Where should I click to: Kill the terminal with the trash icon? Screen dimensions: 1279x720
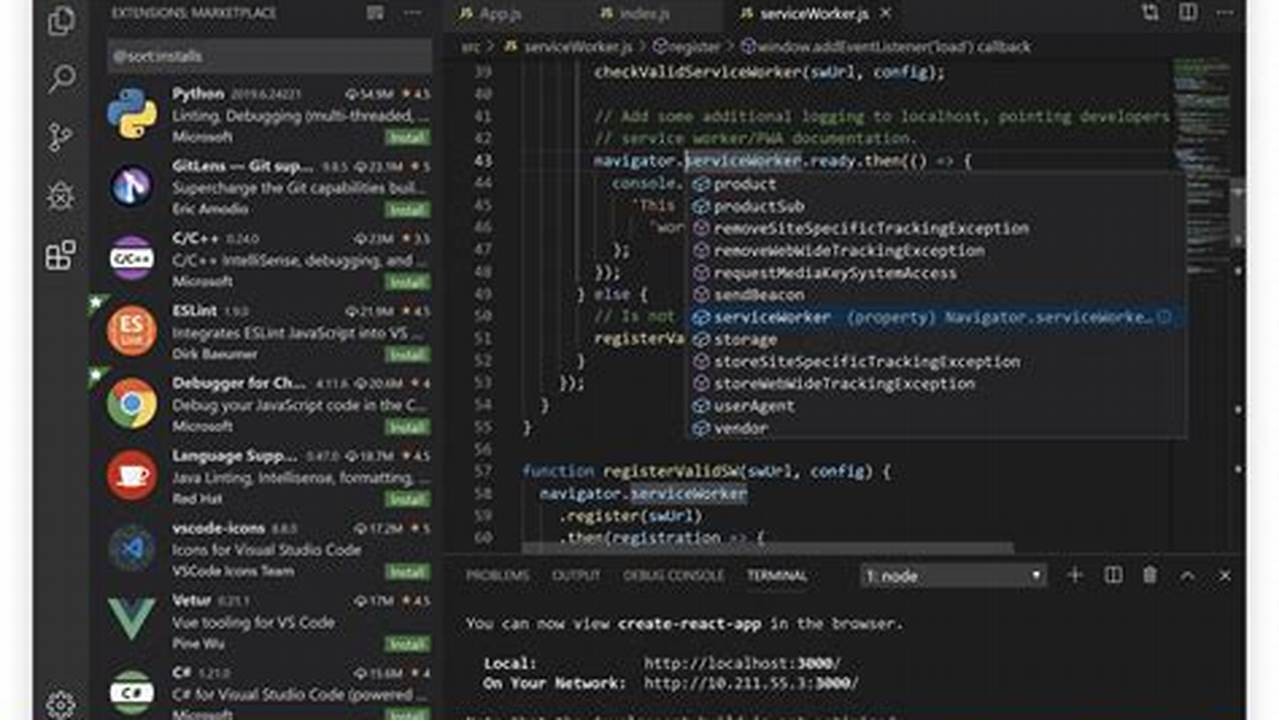tap(1149, 576)
